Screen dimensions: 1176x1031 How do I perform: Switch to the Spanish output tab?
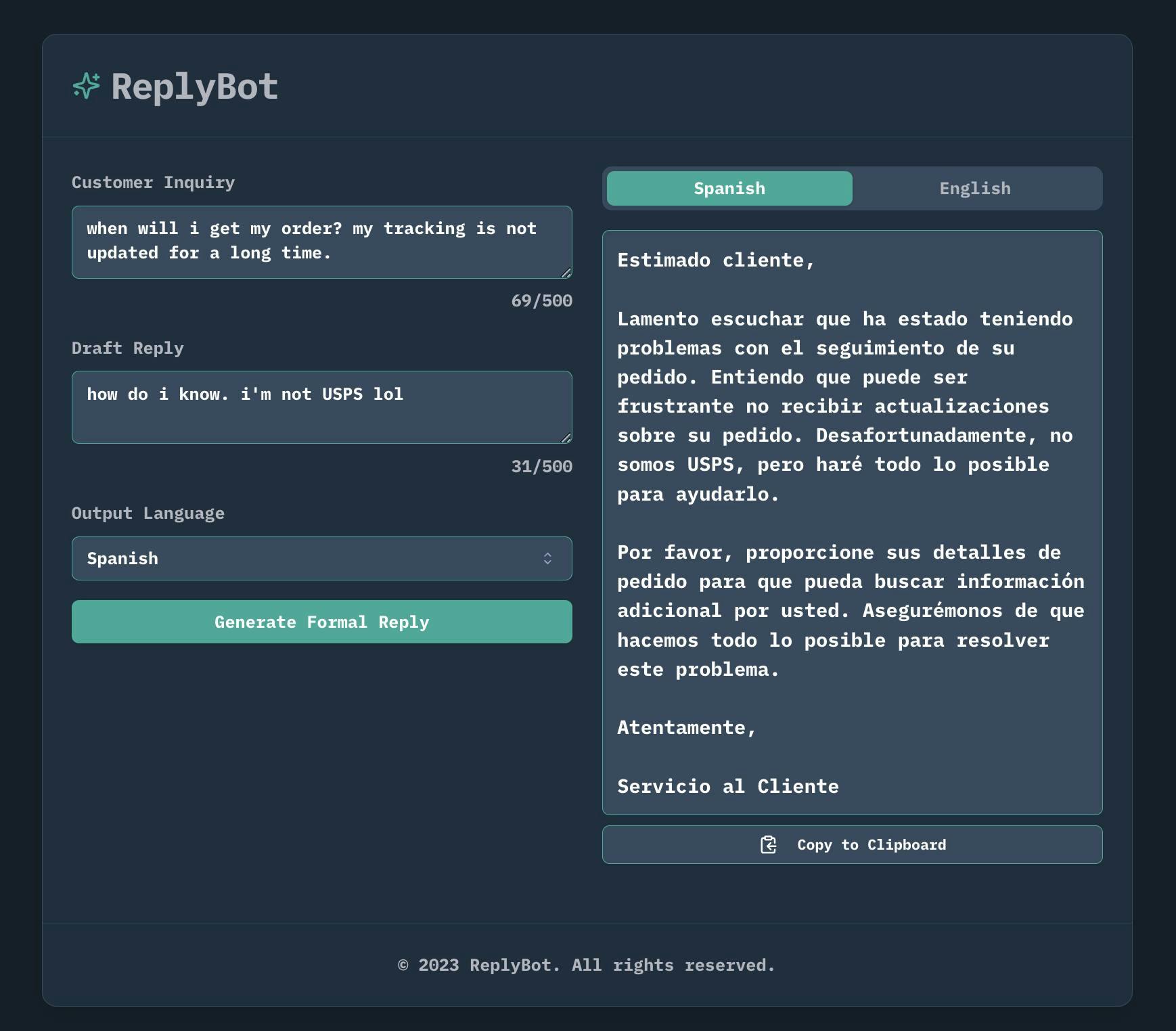tap(729, 188)
